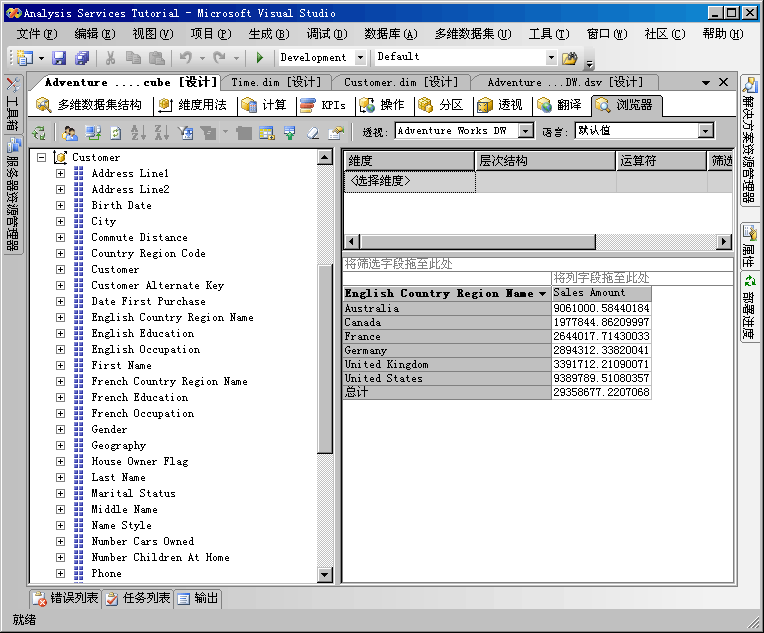This screenshot has height=633, width=764.
Task: Open the 解决方案资源管理器 side panel
Action: click(751, 127)
